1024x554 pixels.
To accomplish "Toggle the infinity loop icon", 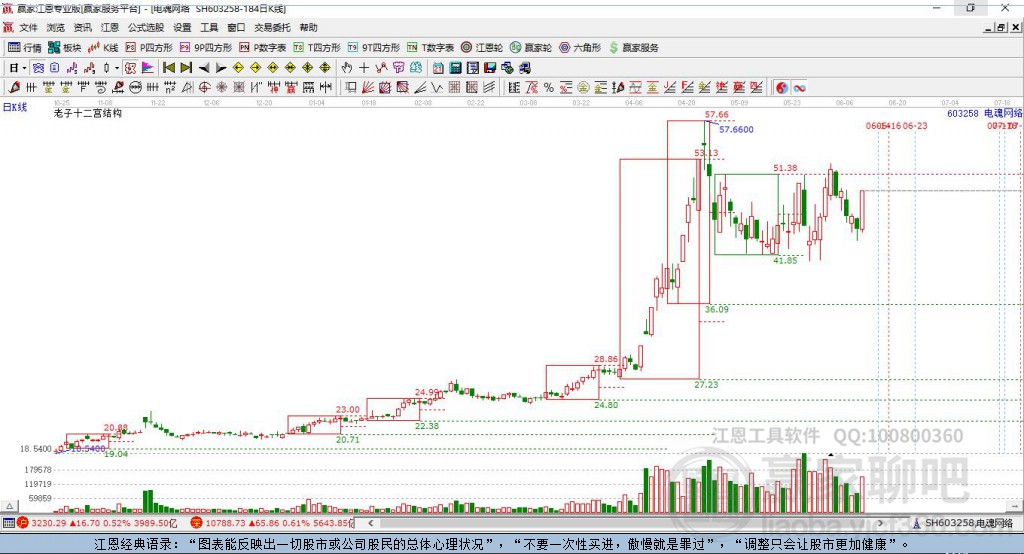I will click(799, 88).
